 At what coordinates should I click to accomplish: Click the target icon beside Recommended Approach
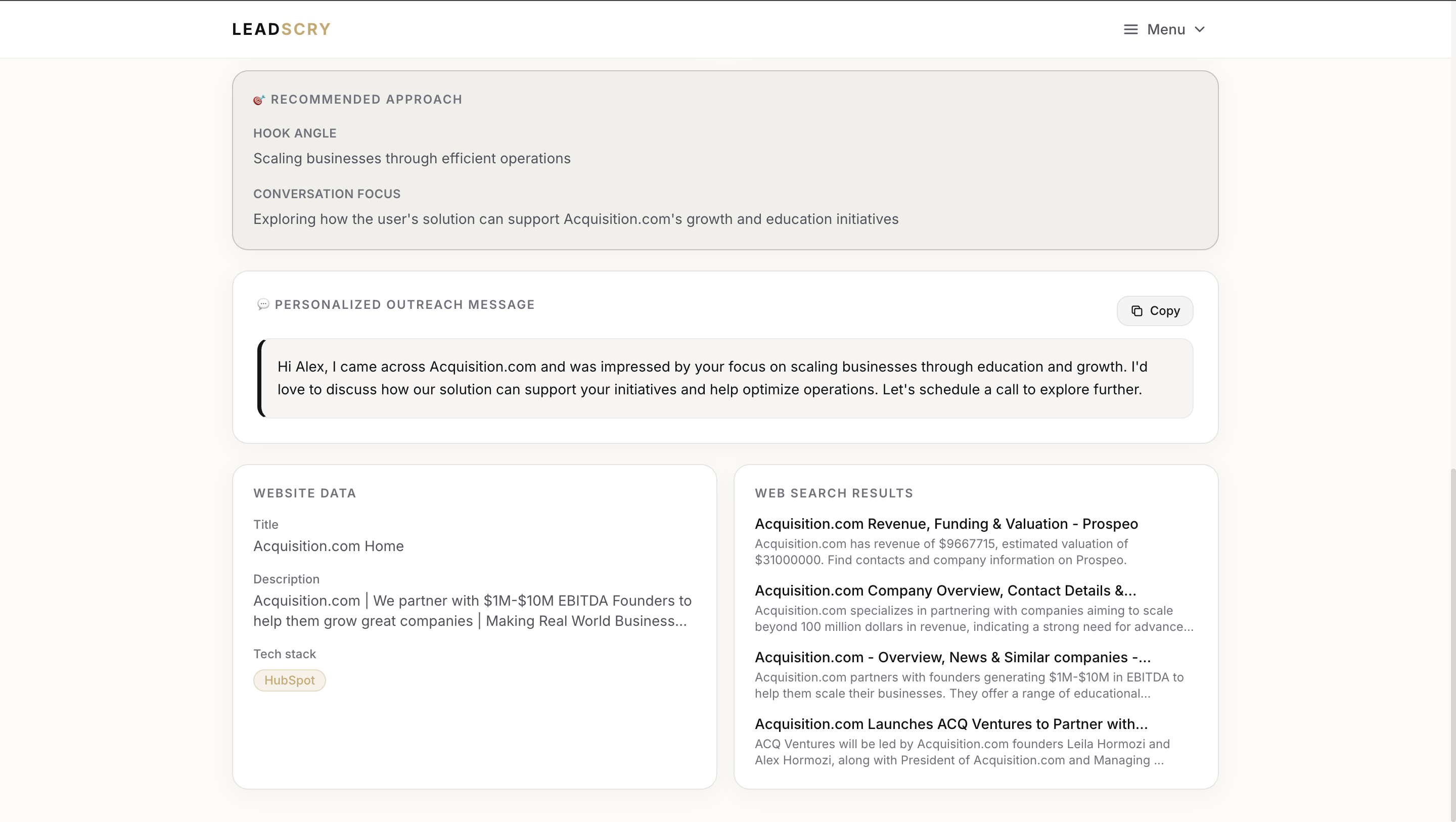259,100
